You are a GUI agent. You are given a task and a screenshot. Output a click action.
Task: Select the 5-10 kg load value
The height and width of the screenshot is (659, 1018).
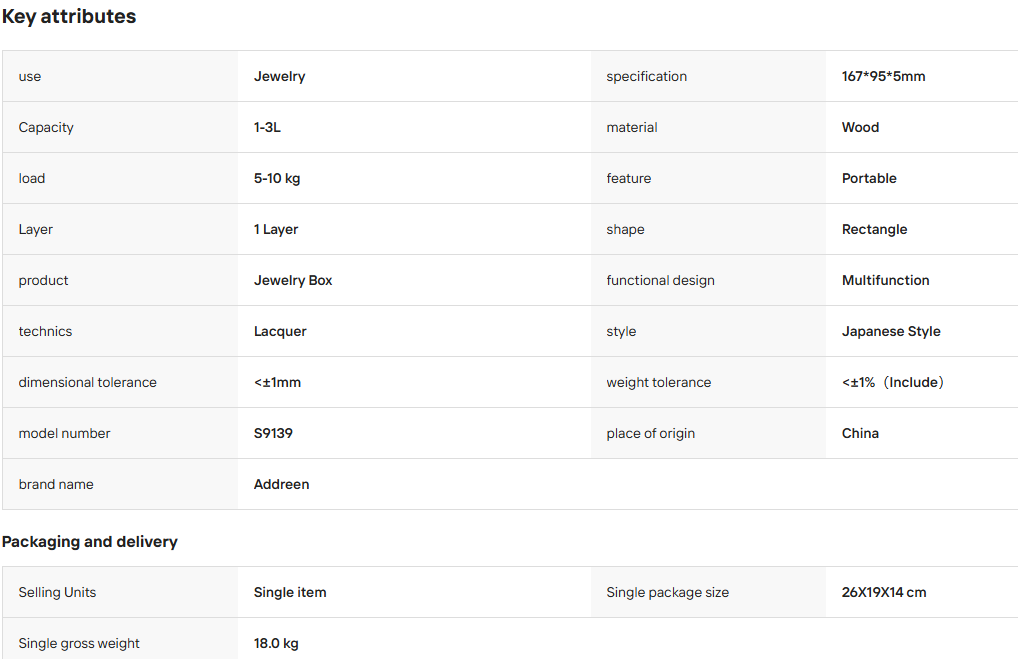pyautogui.click(x=277, y=179)
